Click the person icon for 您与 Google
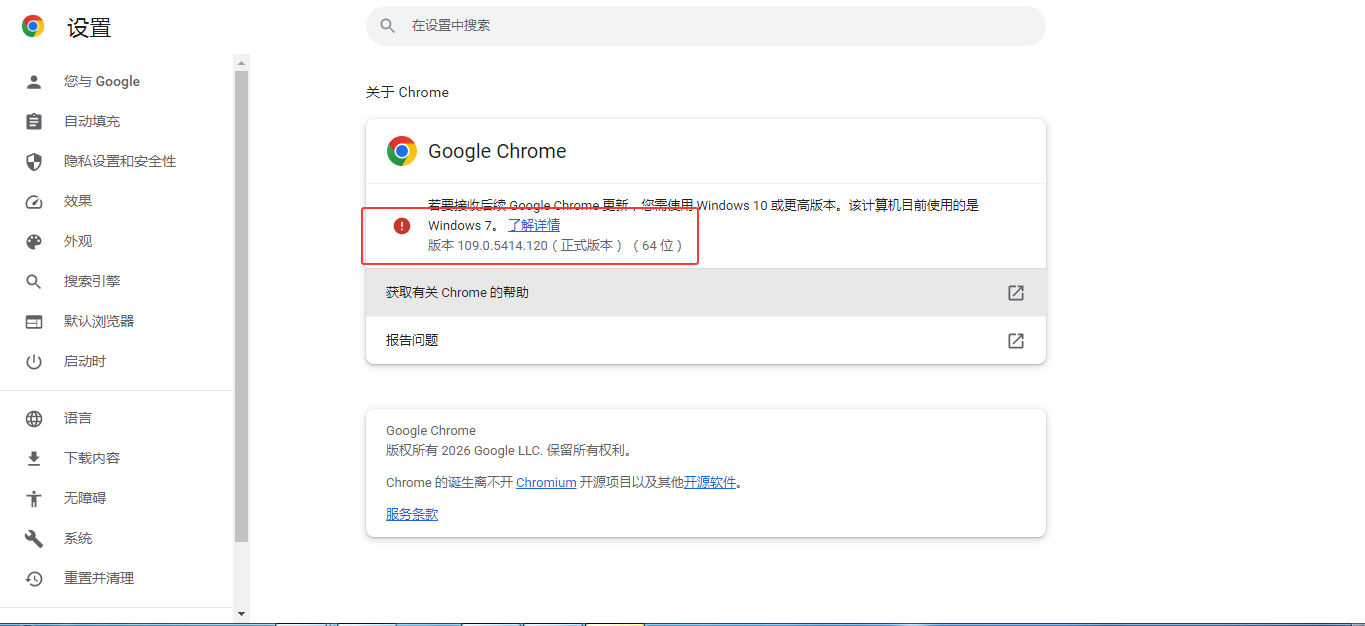The image size is (1365, 626). click(34, 82)
